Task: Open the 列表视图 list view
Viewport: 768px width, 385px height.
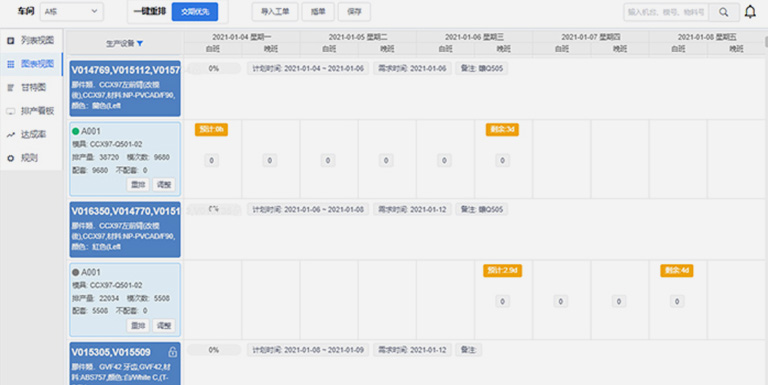Action: (x=31, y=40)
